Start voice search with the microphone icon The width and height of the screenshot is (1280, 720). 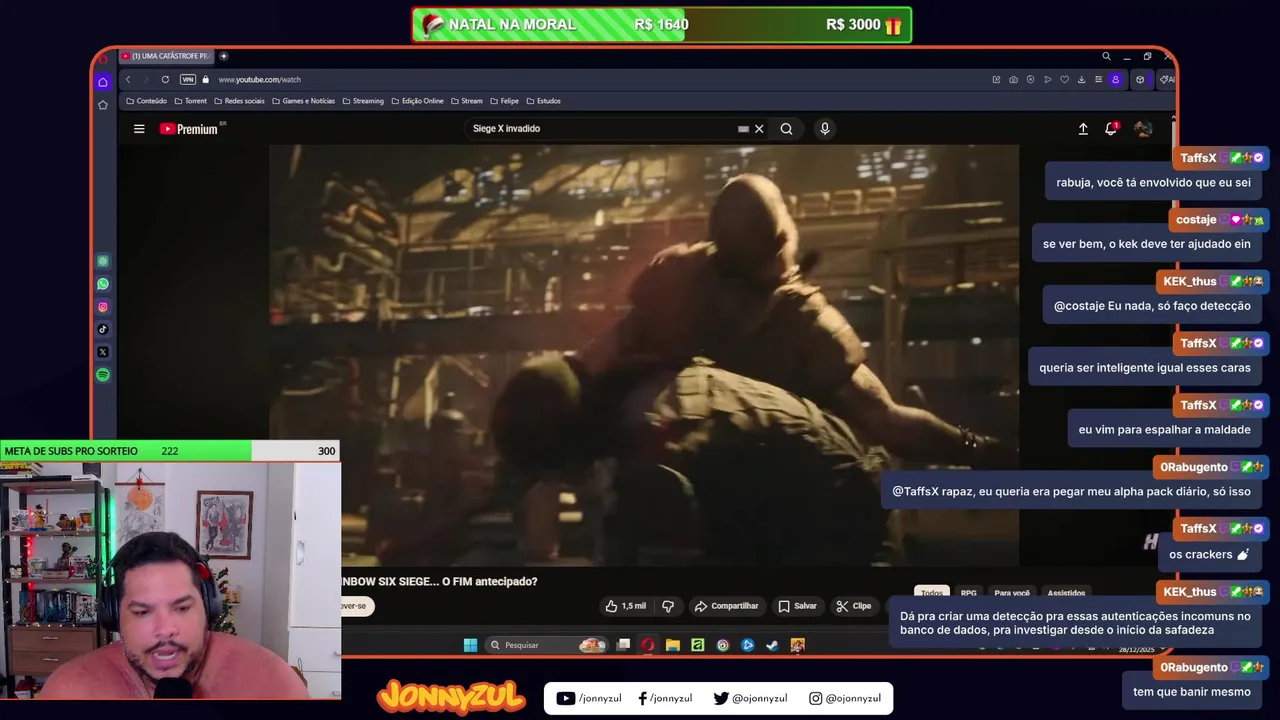click(824, 129)
